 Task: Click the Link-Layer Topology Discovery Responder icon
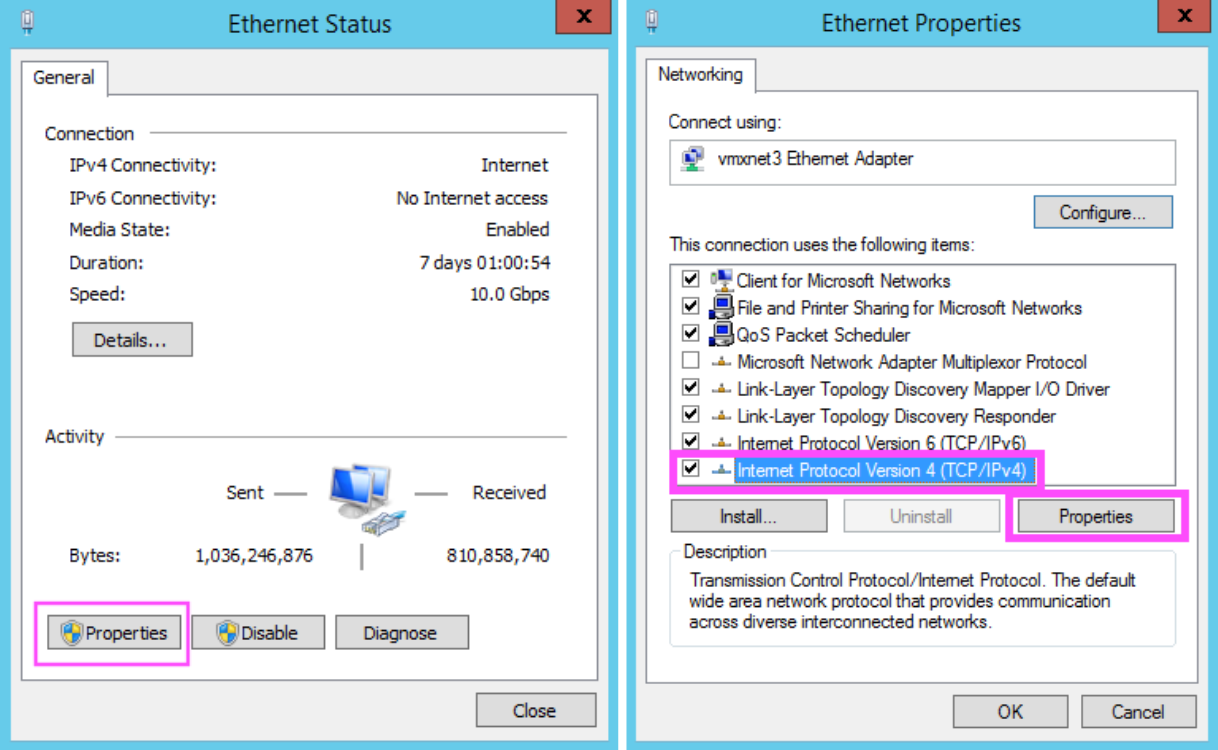721,416
